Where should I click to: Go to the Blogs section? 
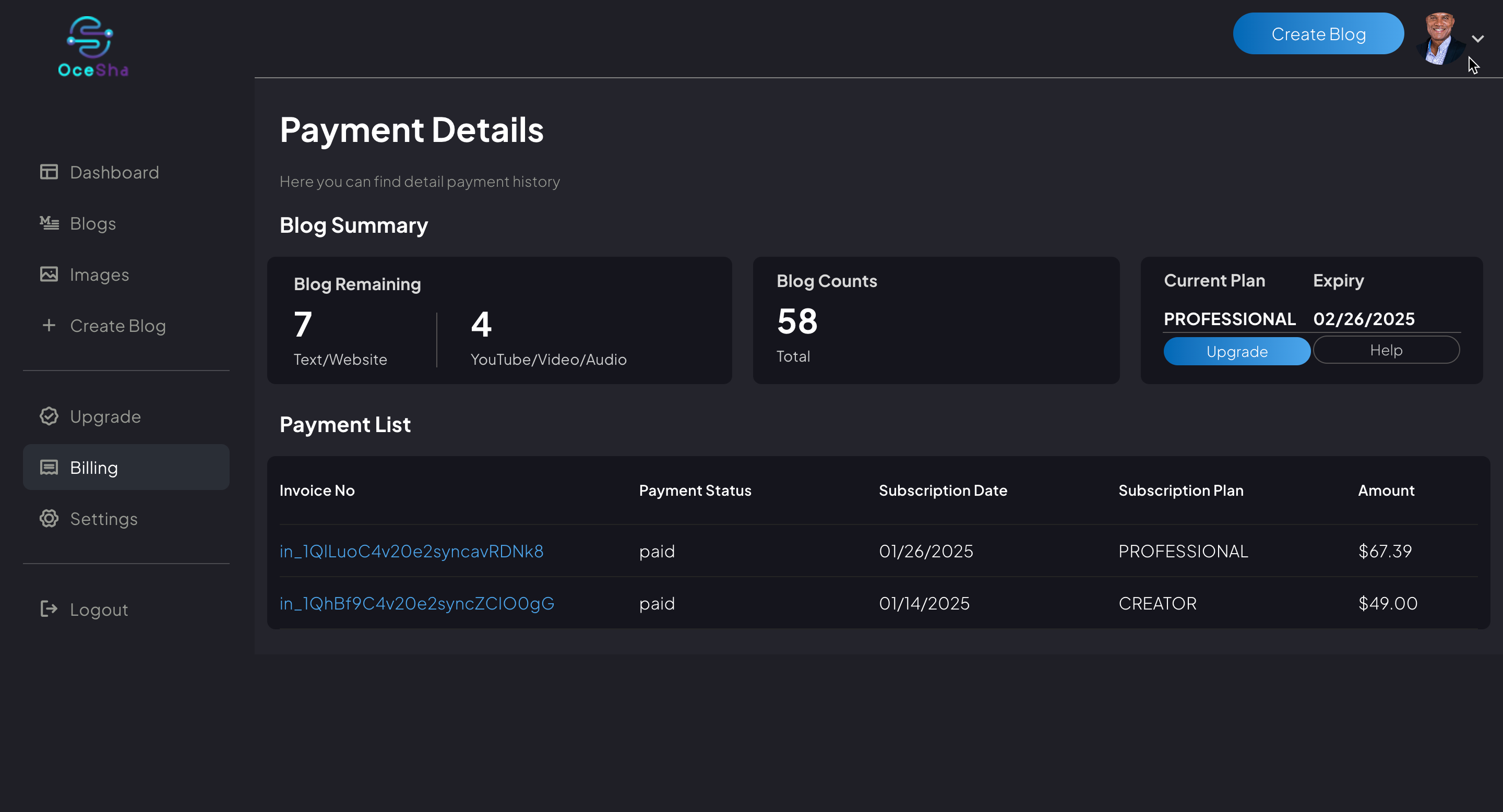(x=126, y=223)
